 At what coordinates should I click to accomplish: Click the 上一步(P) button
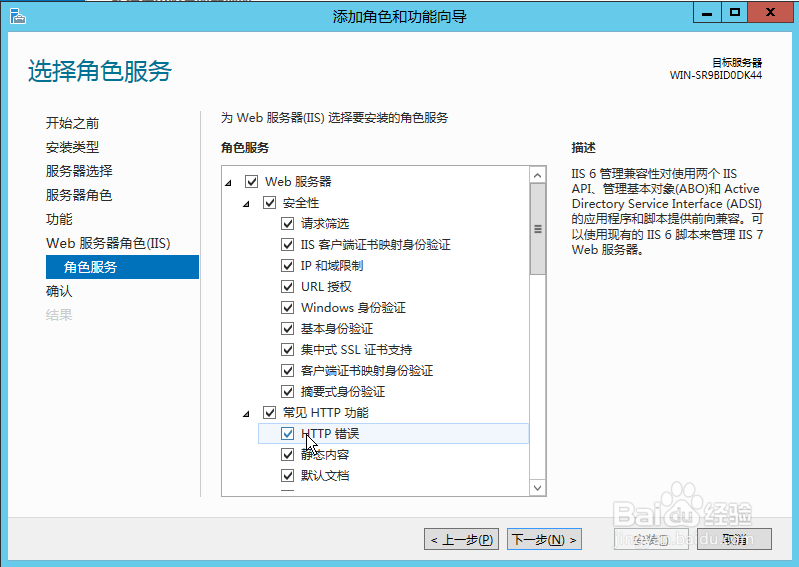click(x=462, y=539)
